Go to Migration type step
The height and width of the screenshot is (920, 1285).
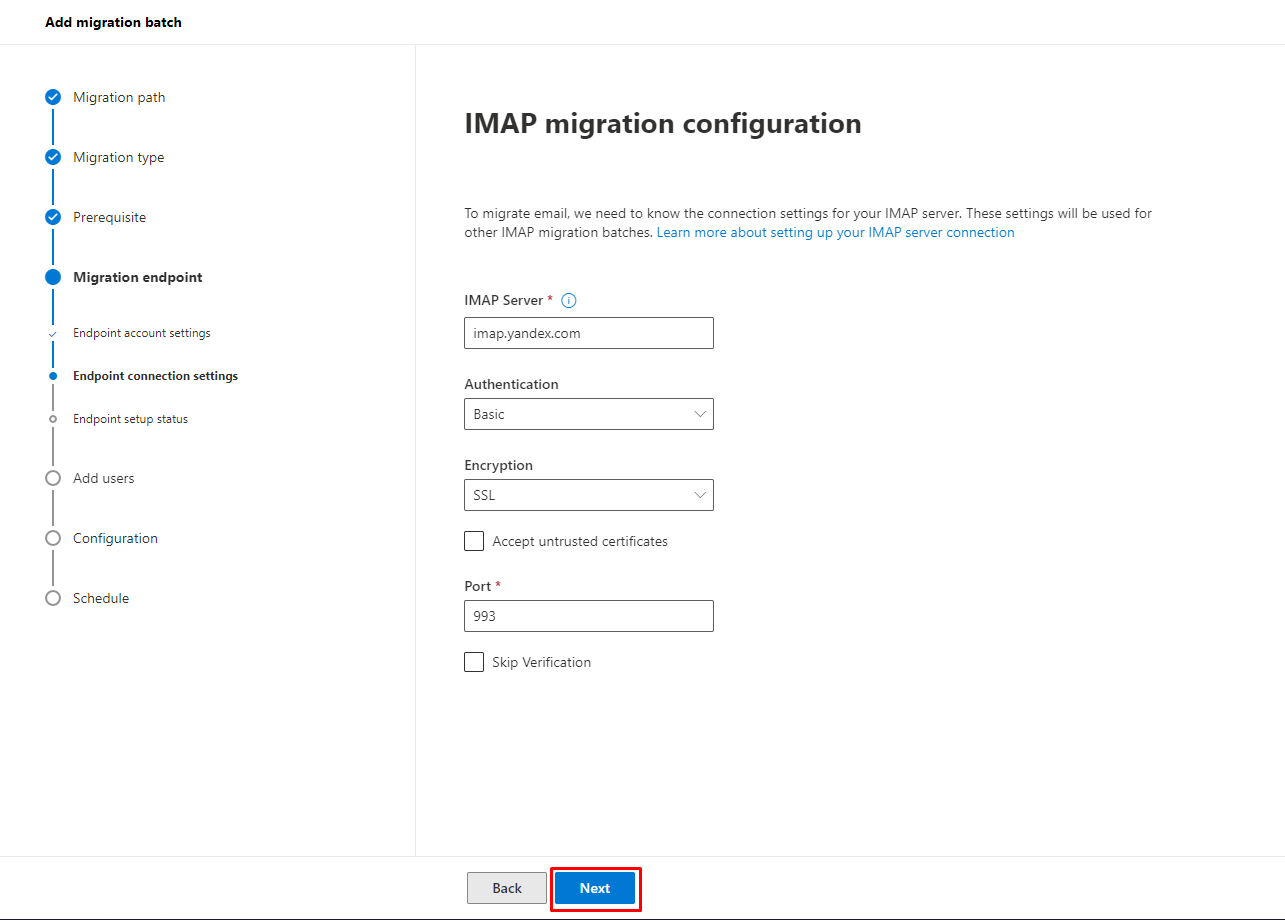118,157
